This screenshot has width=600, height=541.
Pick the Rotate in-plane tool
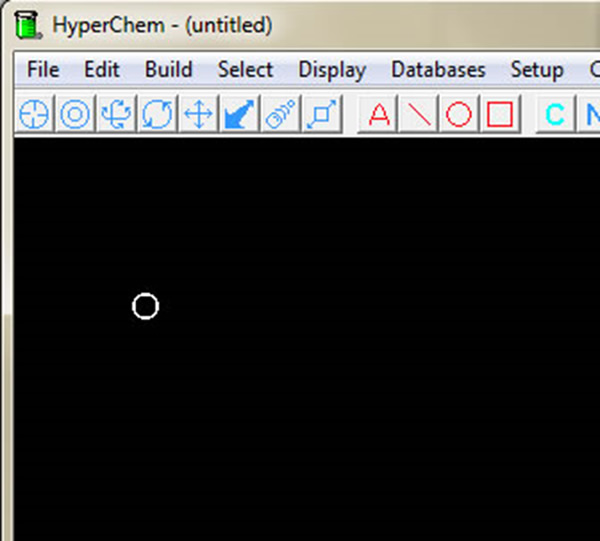tap(157, 115)
